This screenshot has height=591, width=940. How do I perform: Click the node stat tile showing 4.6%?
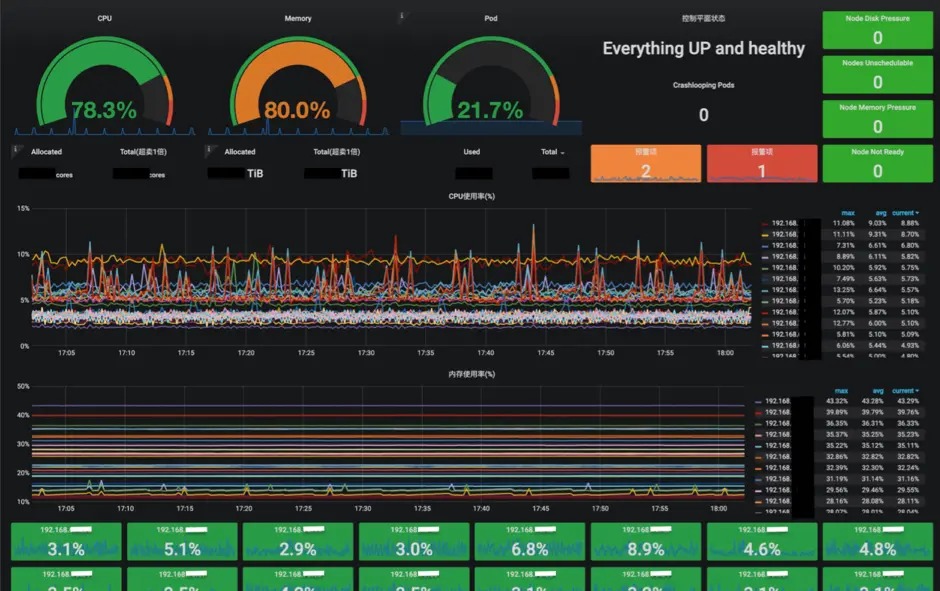[x=762, y=542]
